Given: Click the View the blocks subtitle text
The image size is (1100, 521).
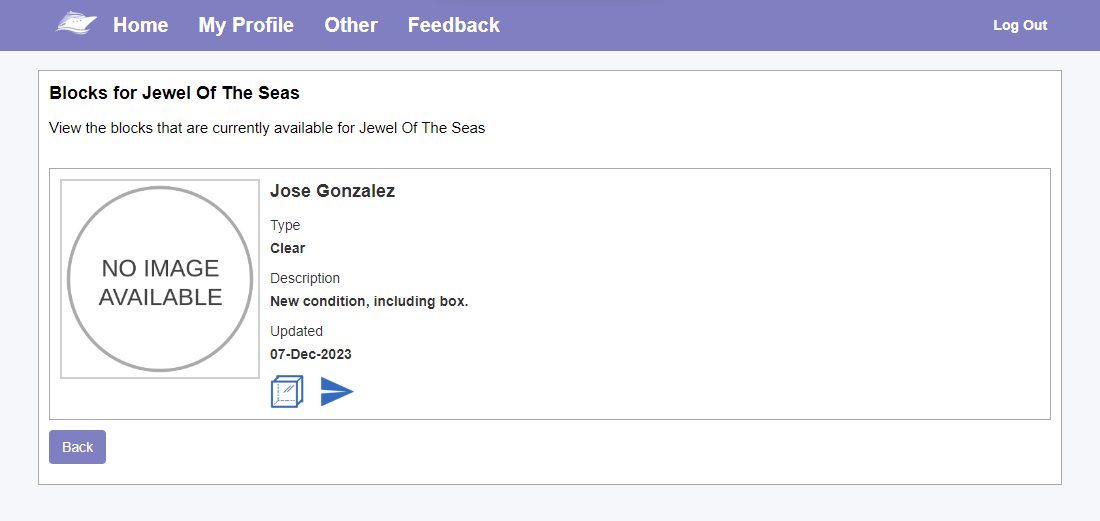Looking at the screenshot, I should (267, 128).
